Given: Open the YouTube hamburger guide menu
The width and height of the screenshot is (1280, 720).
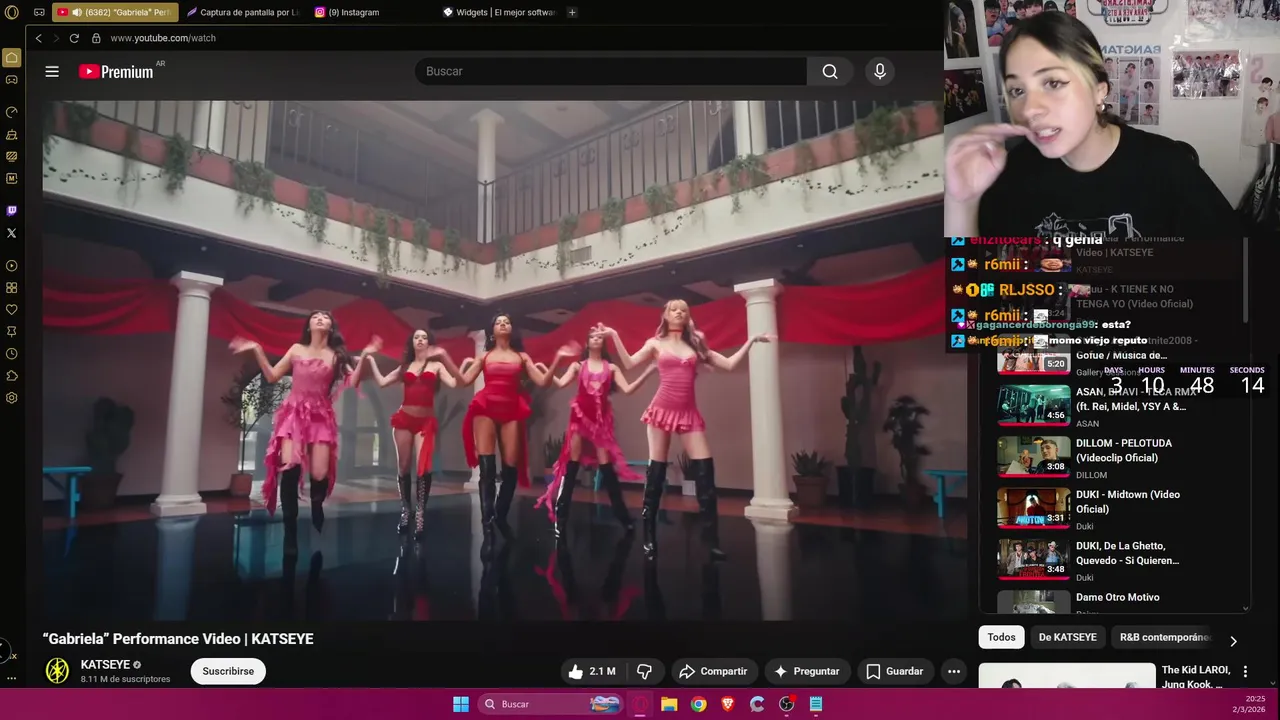Looking at the screenshot, I should 52,71.
